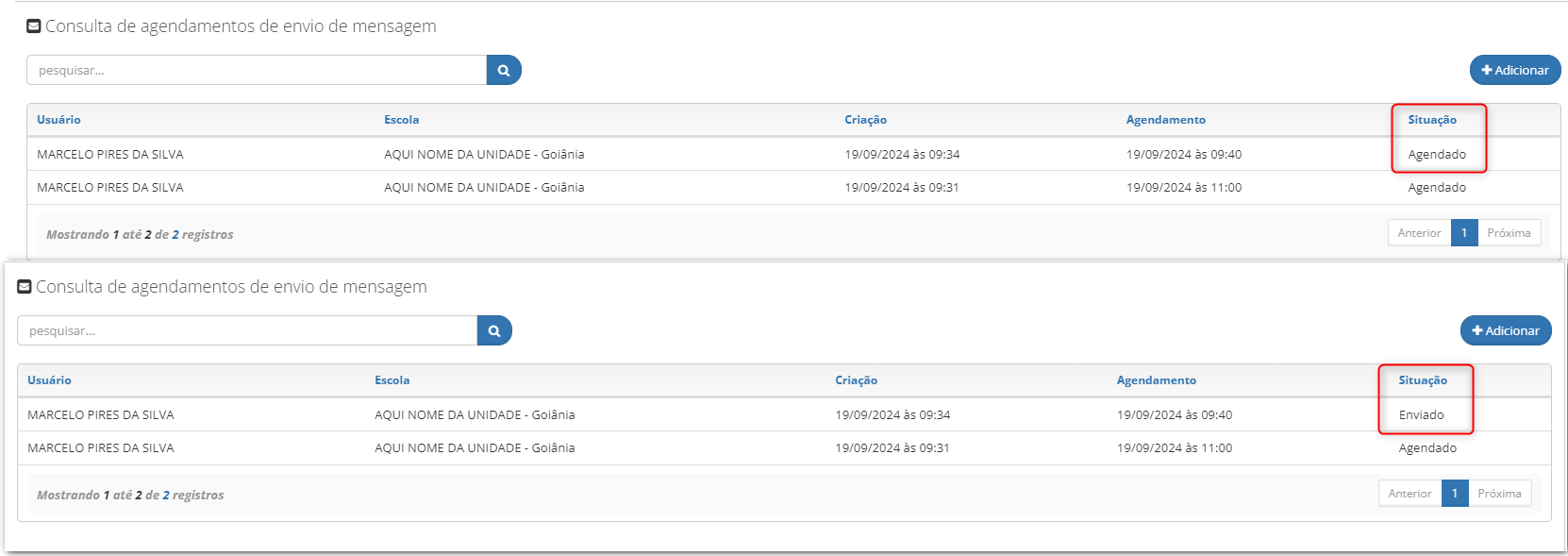Click the envelope icon beside the upper panel title
The image size is (1568, 556).
34,26
